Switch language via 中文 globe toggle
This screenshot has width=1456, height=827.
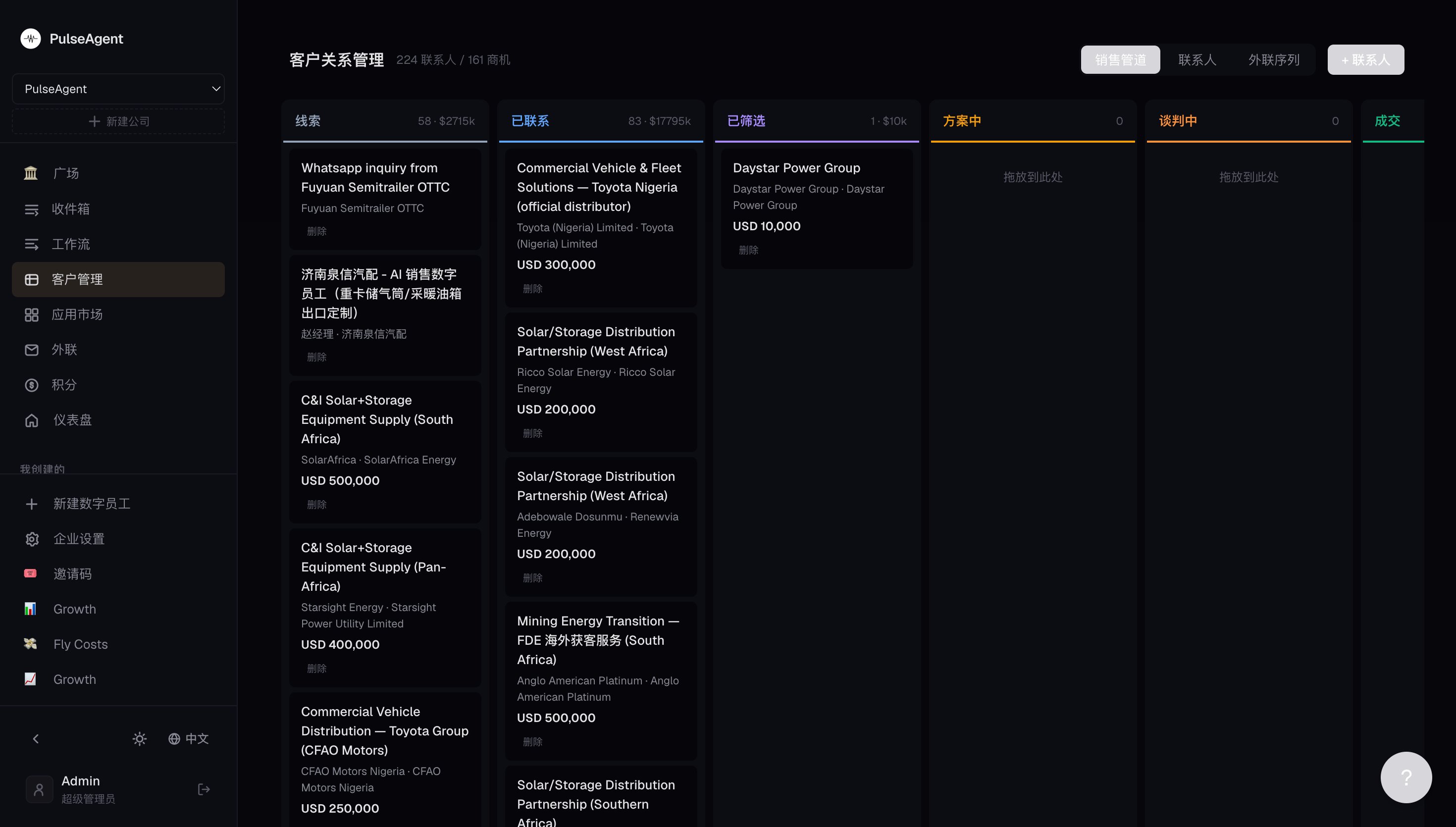tap(189, 739)
